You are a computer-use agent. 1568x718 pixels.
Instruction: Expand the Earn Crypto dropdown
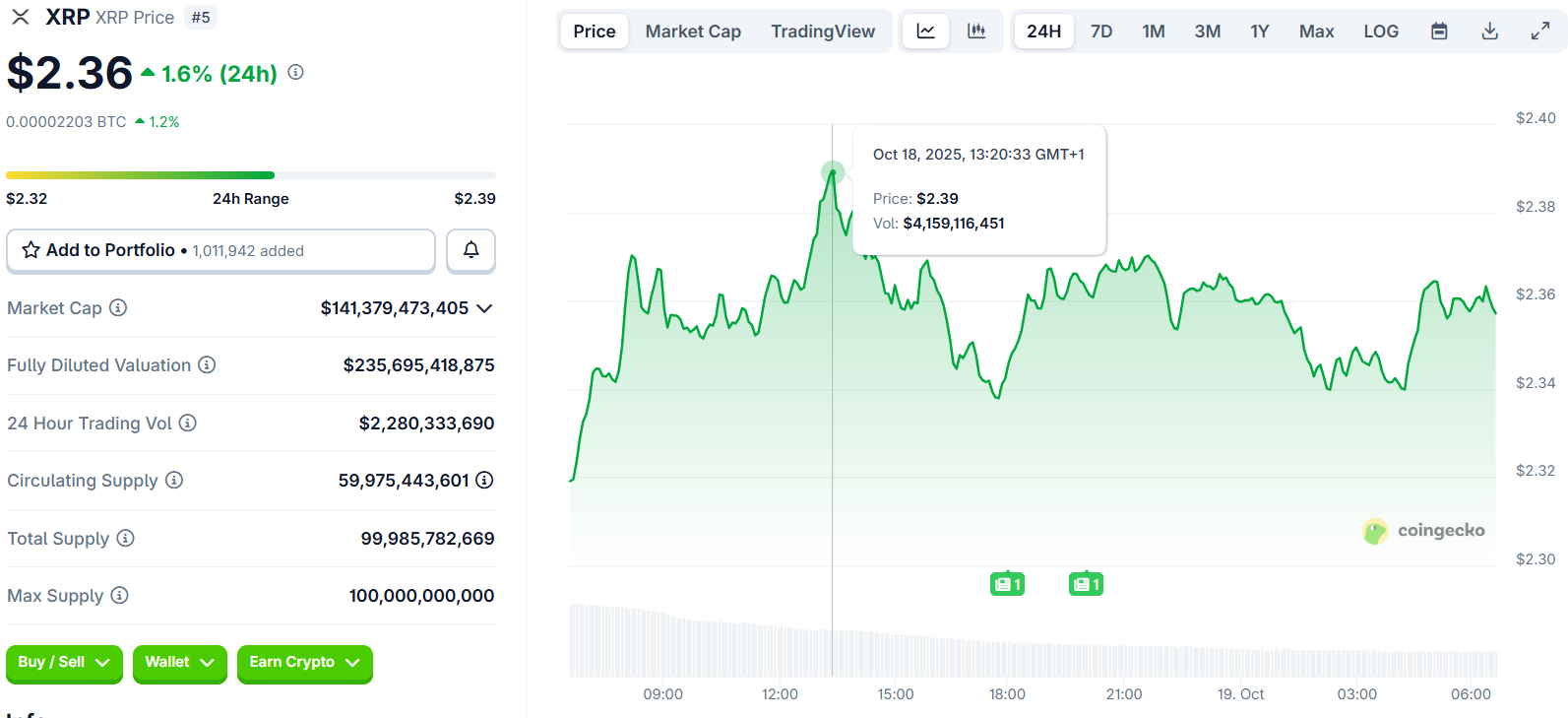[x=304, y=663]
